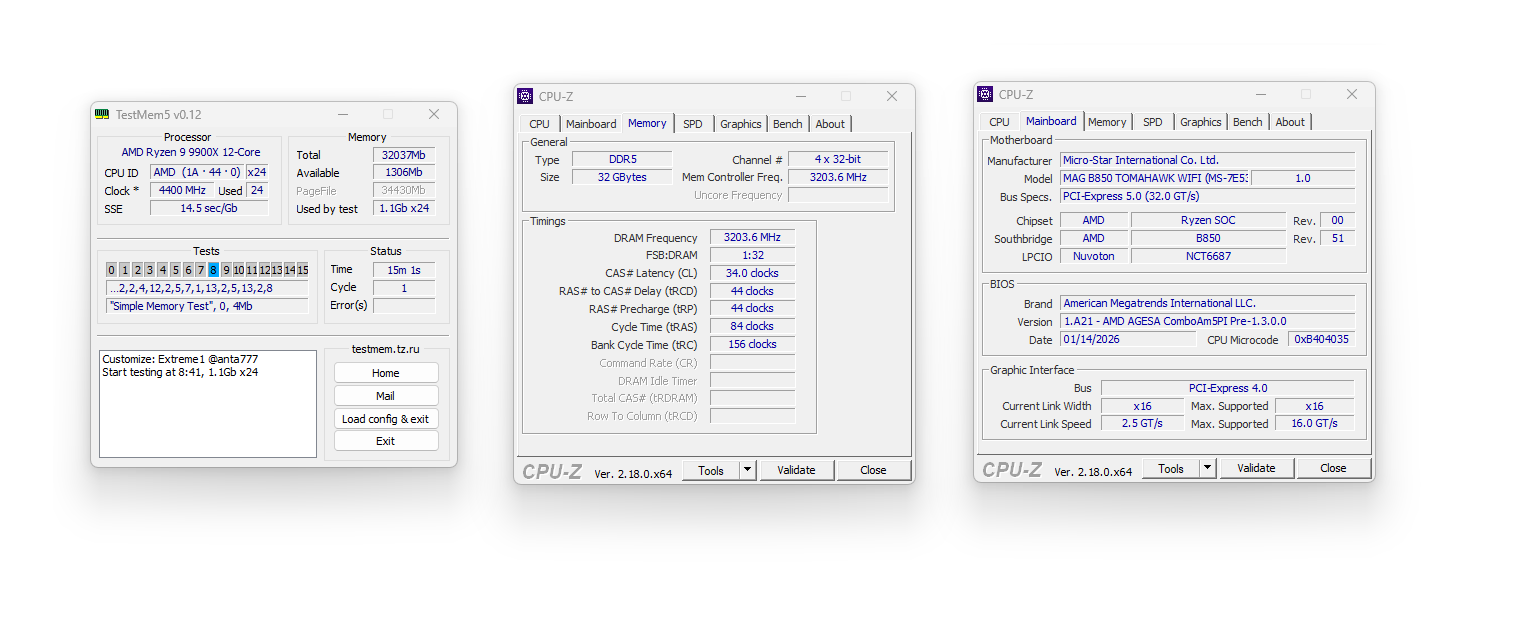Image resolution: width=1530 pixels, height=620 pixels.
Task: Select highlighted test number 8 box
Action: (214, 270)
